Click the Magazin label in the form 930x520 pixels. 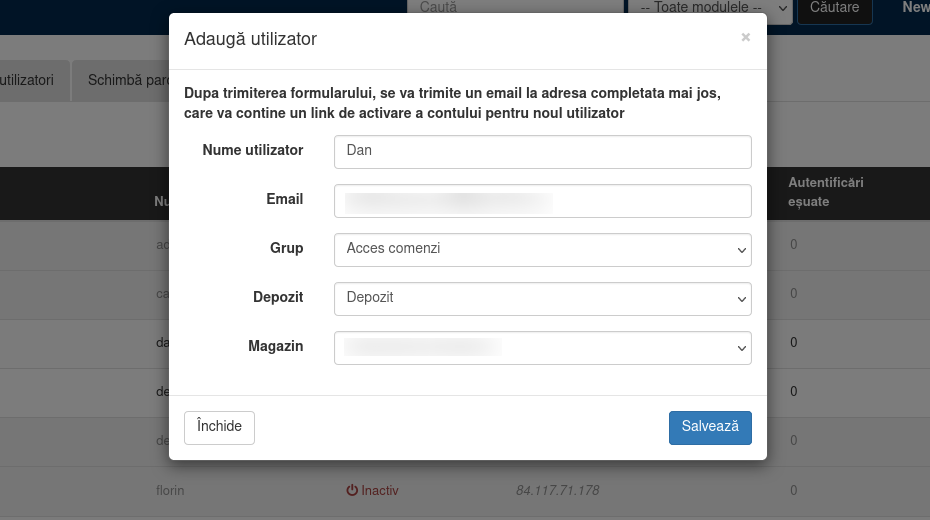276,346
